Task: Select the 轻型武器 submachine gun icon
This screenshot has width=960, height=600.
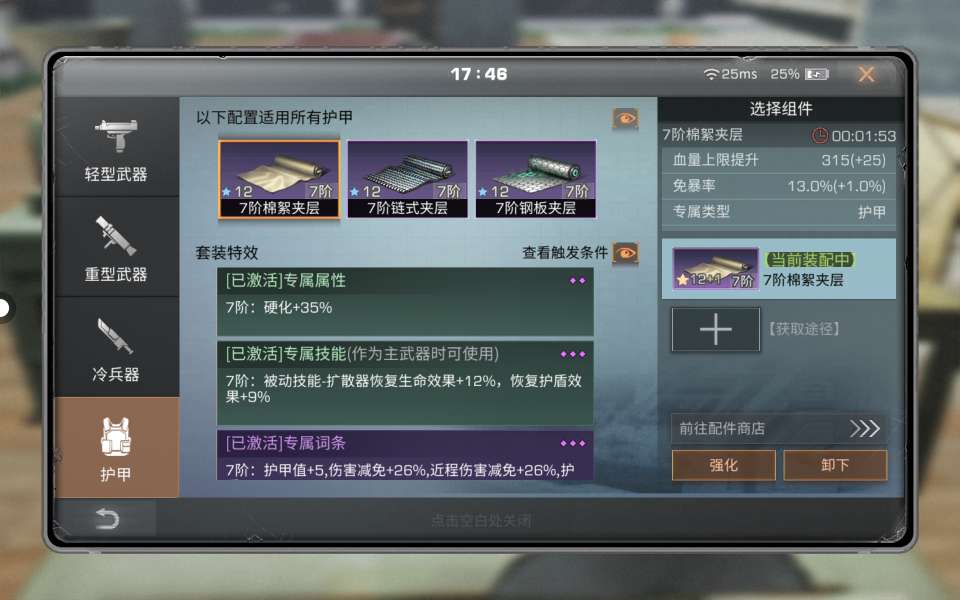Action: click(116, 135)
